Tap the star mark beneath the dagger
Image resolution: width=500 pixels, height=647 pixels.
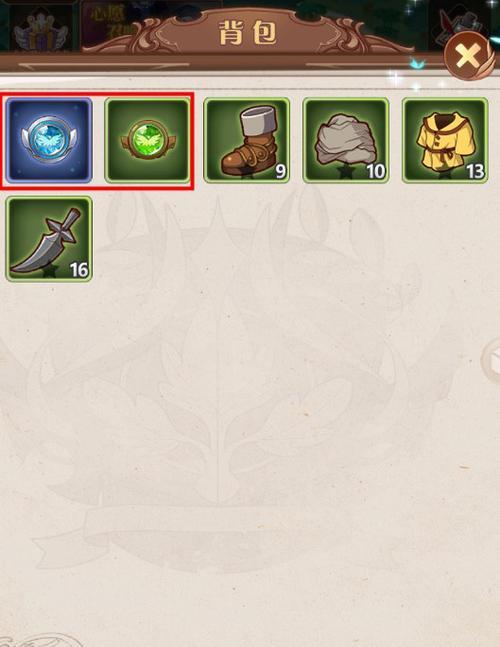pos(50,273)
